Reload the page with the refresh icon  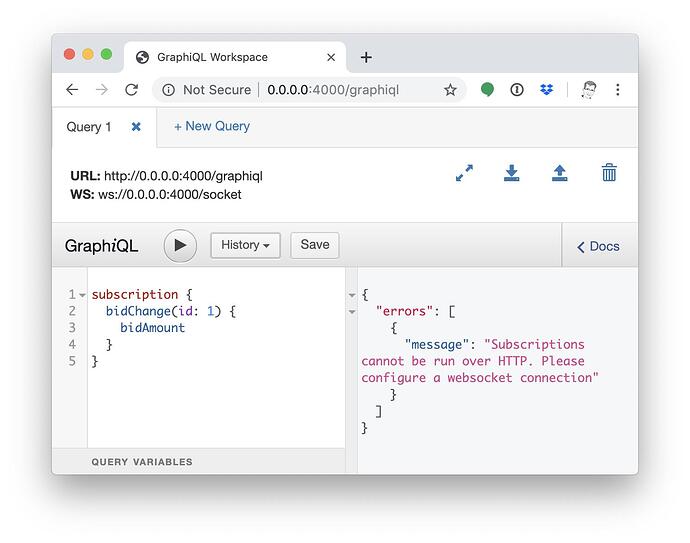[x=132, y=90]
